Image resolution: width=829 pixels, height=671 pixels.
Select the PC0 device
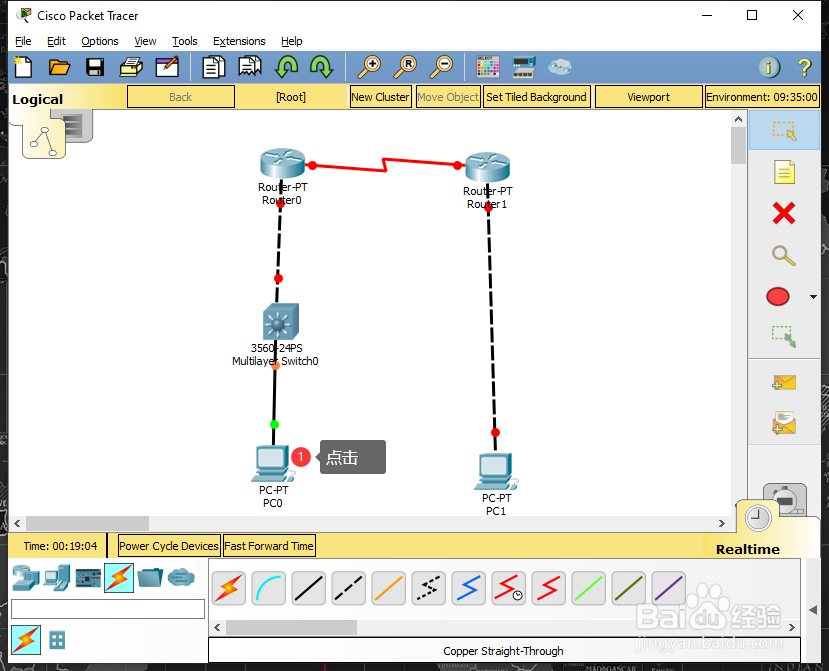(x=273, y=464)
